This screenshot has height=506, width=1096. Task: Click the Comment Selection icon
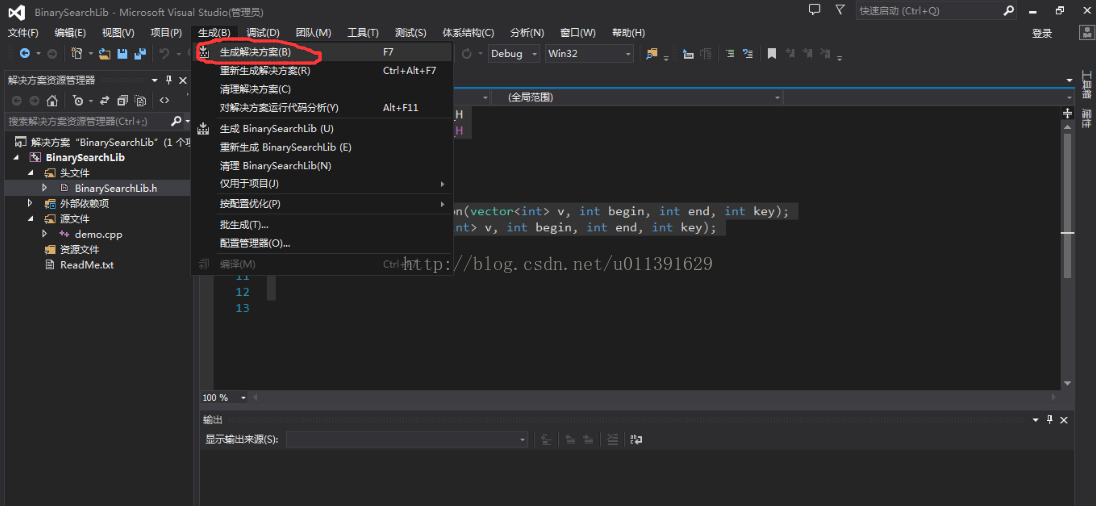(730, 54)
